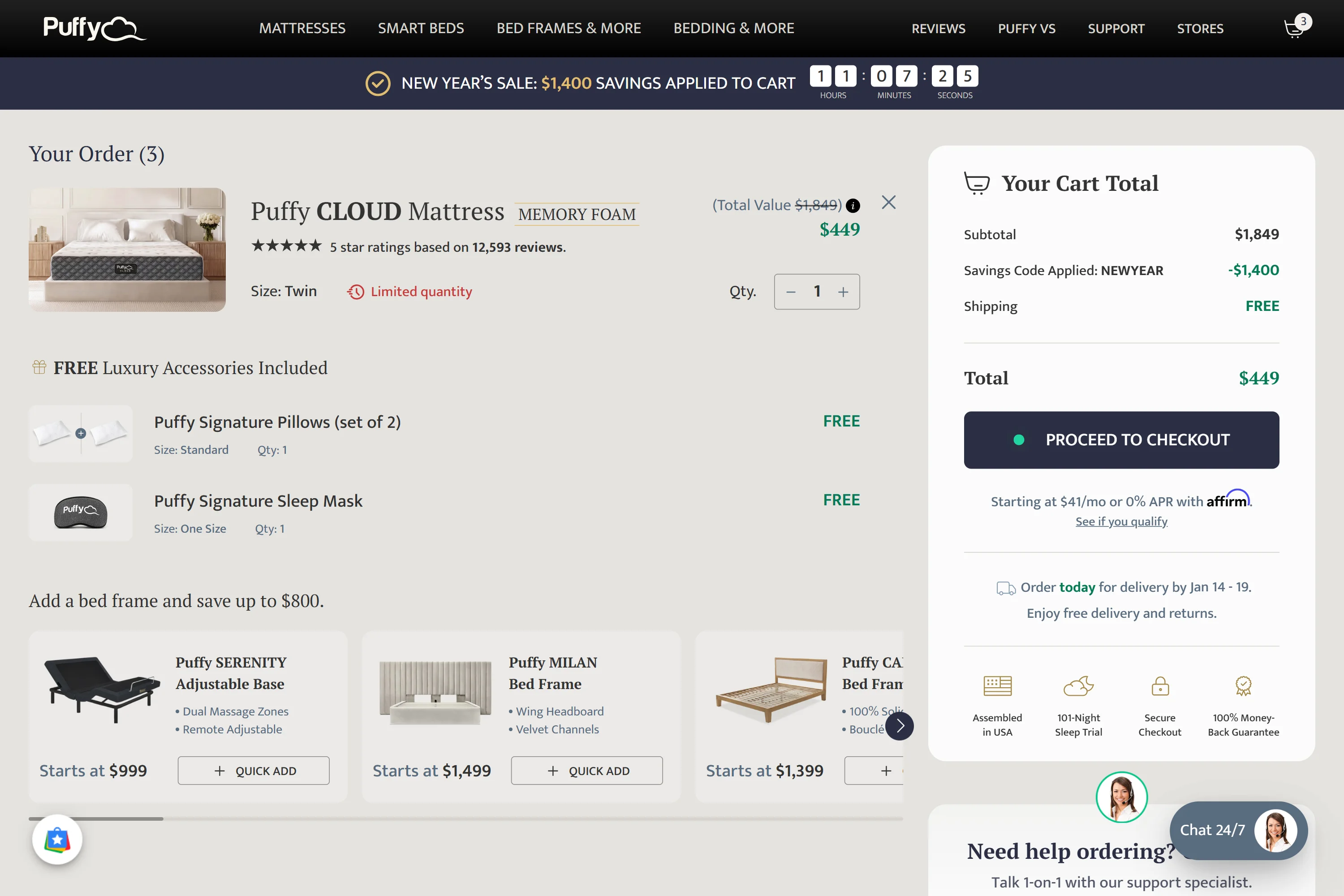Click the Puffy logo
This screenshot has height=896, width=1344.
coord(94,28)
